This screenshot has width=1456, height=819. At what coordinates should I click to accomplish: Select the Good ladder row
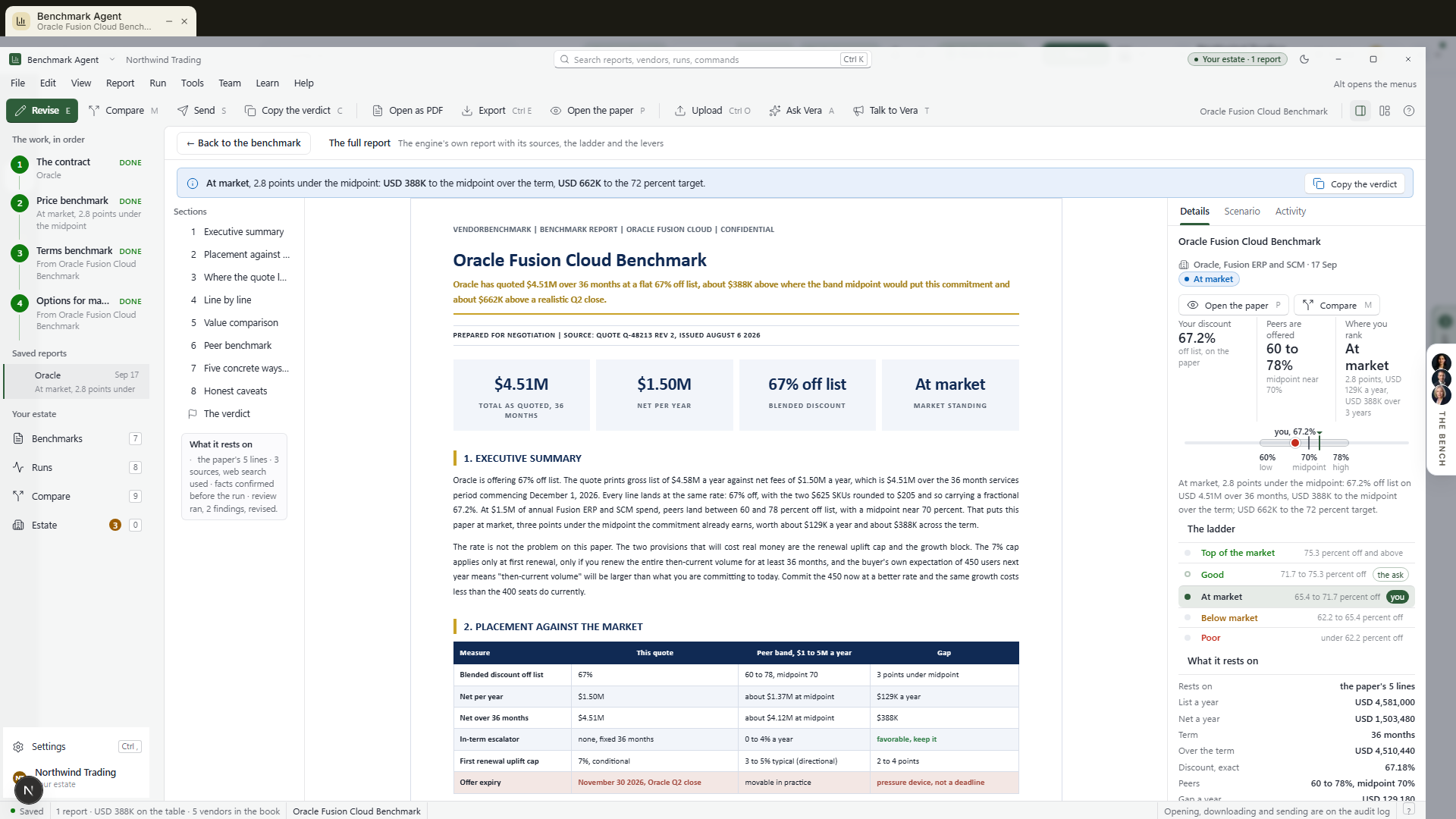1297,575
